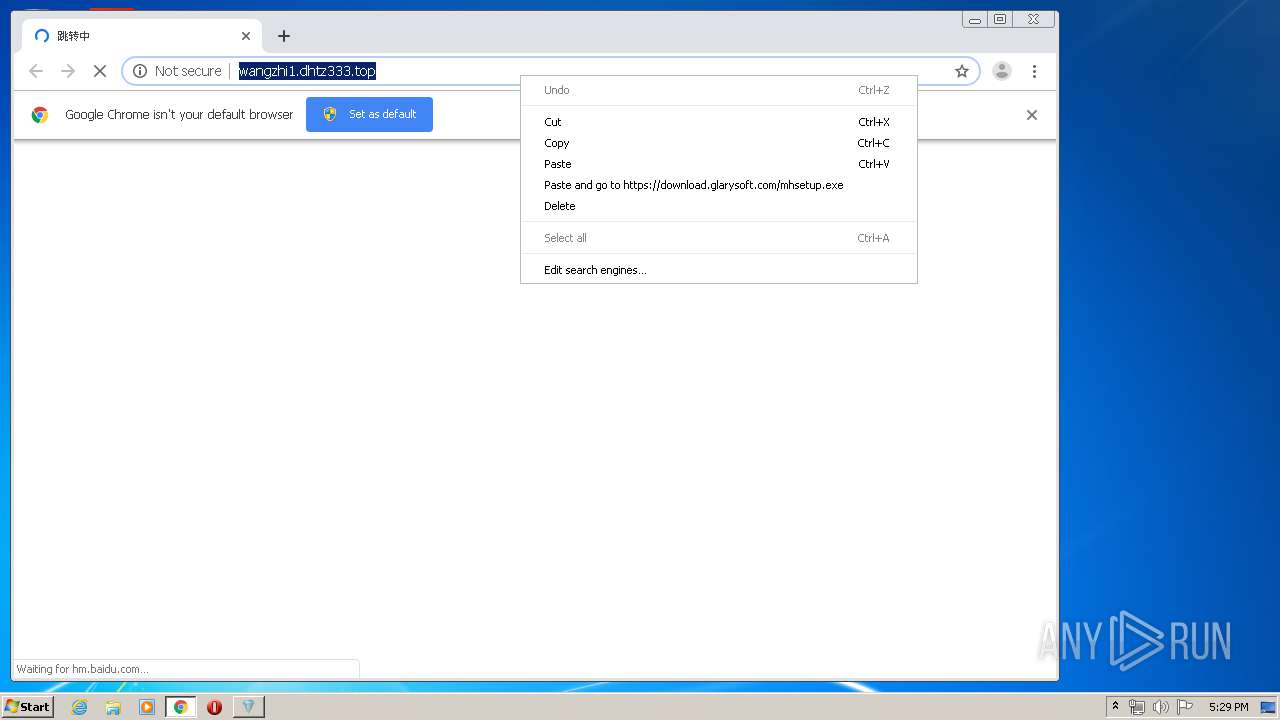Viewport: 1280px width, 720px height.
Task: Click the browser forward arrow
Action: tap(68, 71)
